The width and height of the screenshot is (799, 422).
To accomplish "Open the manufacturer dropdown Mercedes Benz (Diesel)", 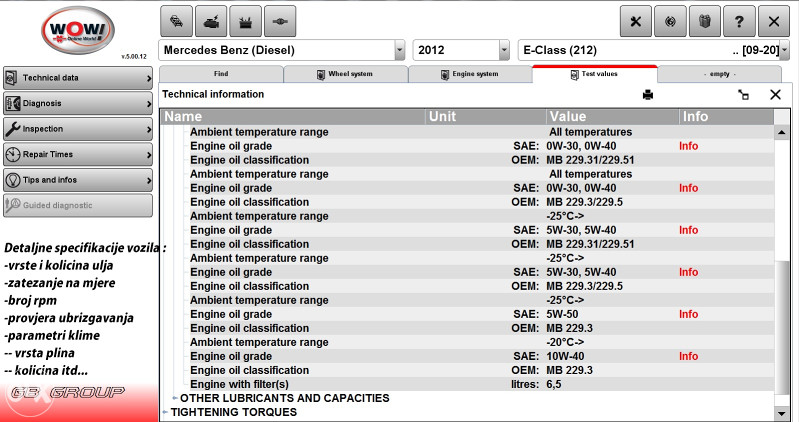I will tap(400, 50).
